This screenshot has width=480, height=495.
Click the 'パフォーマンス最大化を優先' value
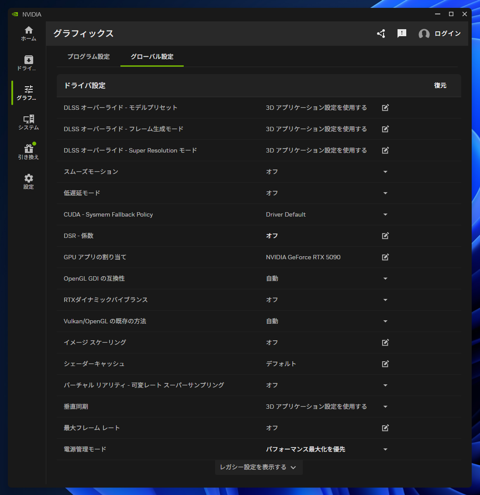click(x=305, y=449)
